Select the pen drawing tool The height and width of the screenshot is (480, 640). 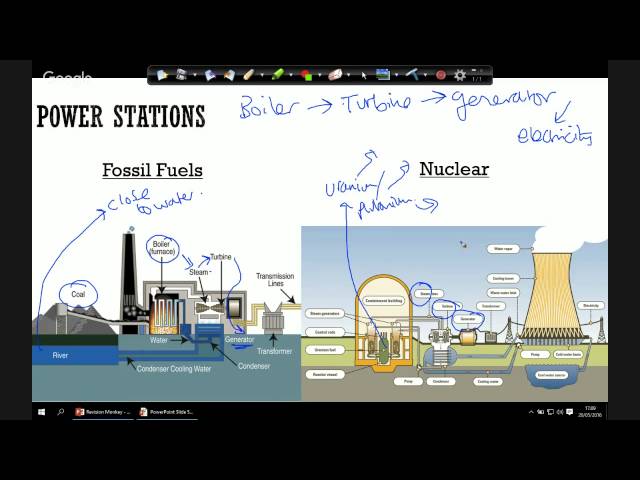click(x=249, y=75)
